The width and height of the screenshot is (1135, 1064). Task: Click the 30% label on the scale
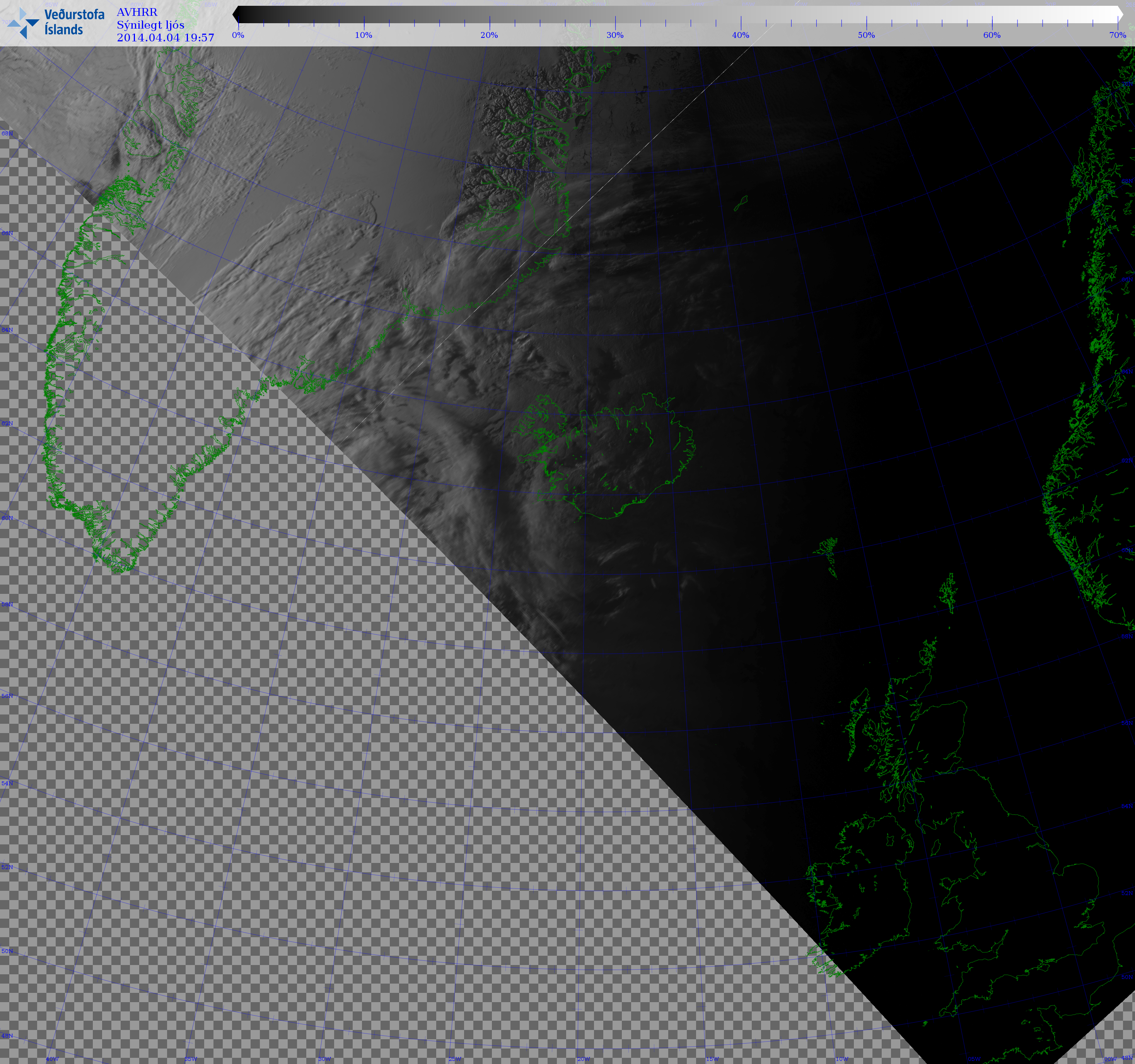[615, 35]
